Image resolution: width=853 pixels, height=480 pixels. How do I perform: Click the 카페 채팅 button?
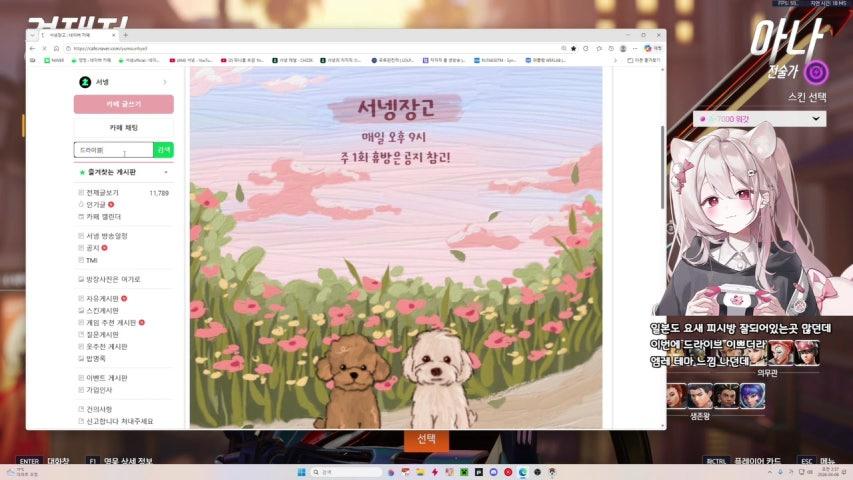tap(123, 128)
